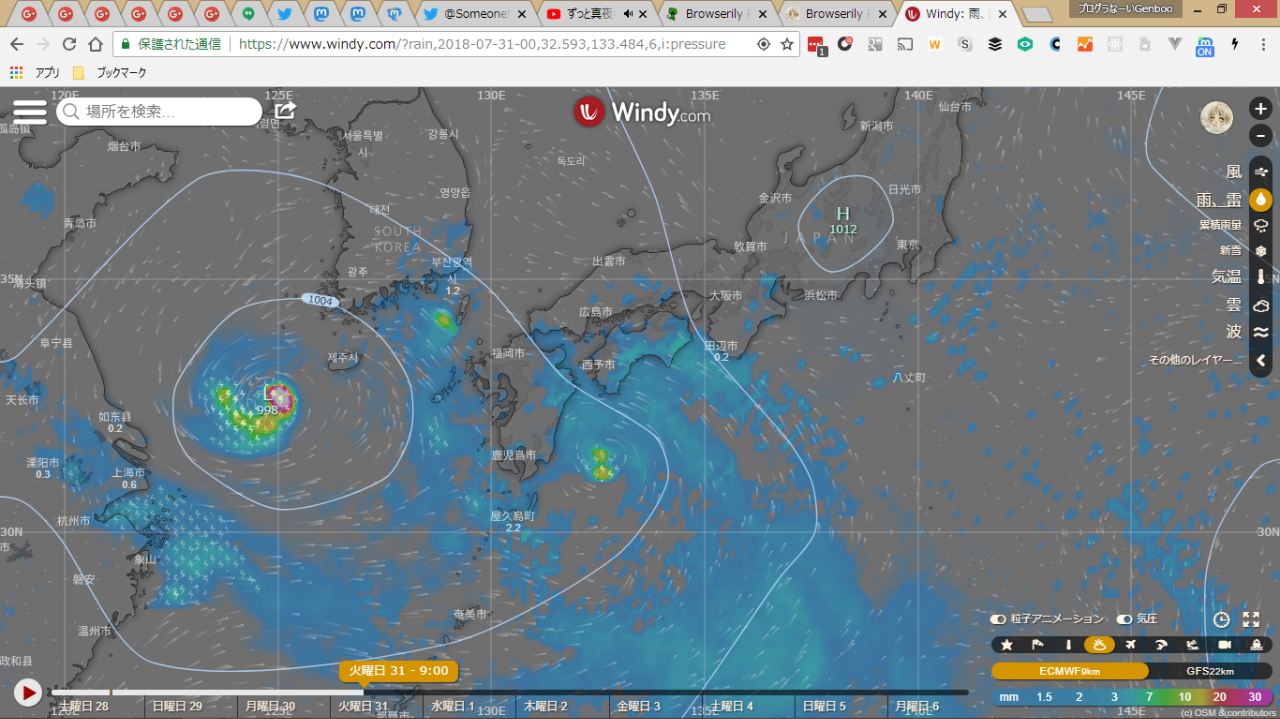Switch to the clouds (雲) layer icon
This screenshot has height=719, width=1280.
pyautogui.click(x=1261, y=305)
